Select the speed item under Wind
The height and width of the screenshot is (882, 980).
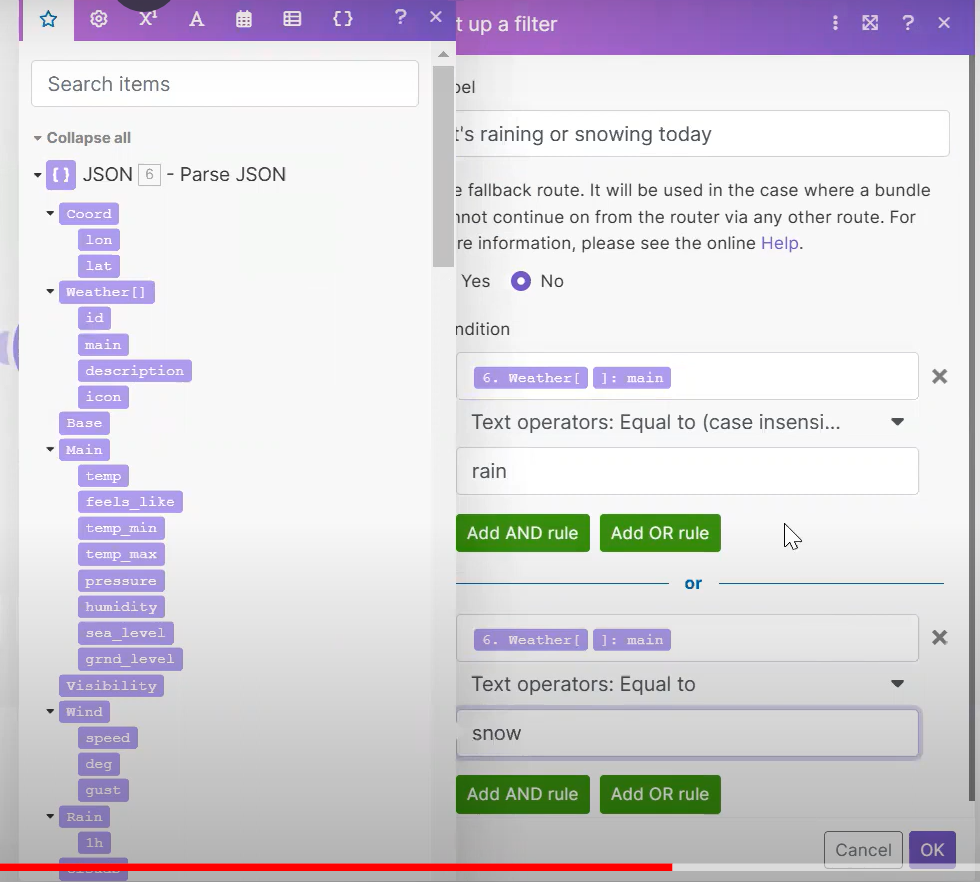click(108, 738)
